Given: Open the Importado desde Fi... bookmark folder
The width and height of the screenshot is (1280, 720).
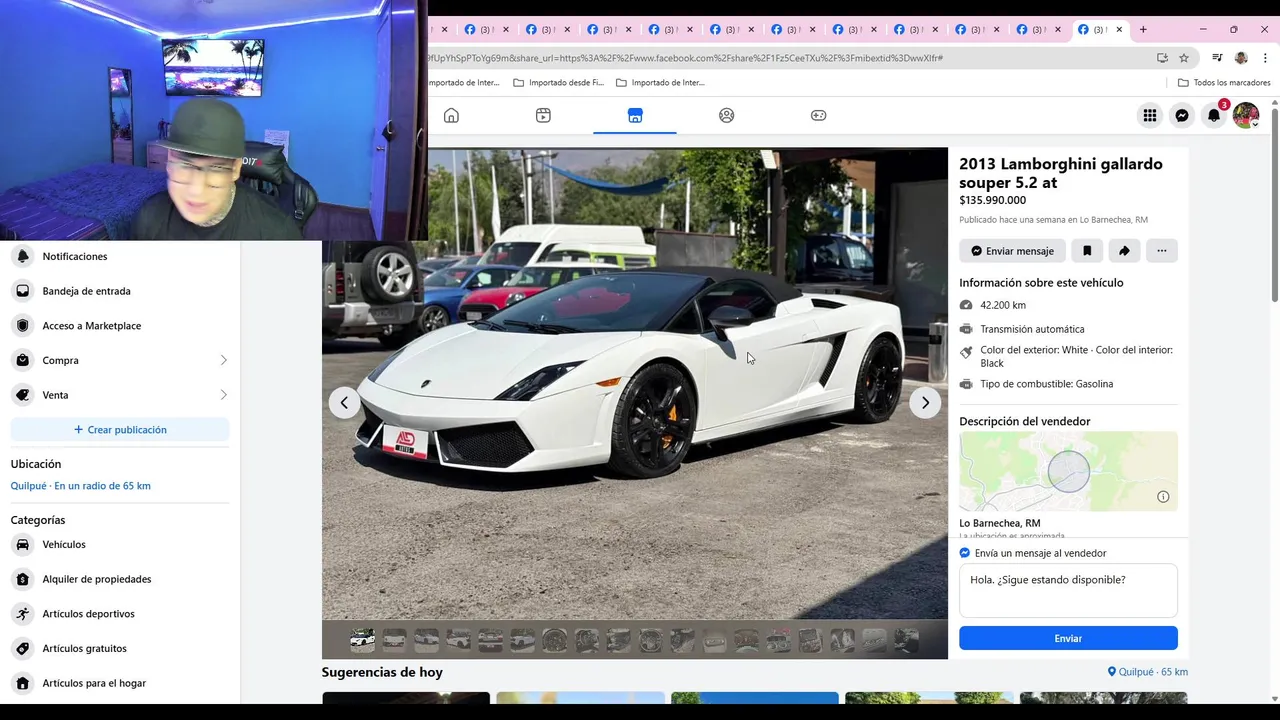Looking at the screenshot, I should click(559, 83).
